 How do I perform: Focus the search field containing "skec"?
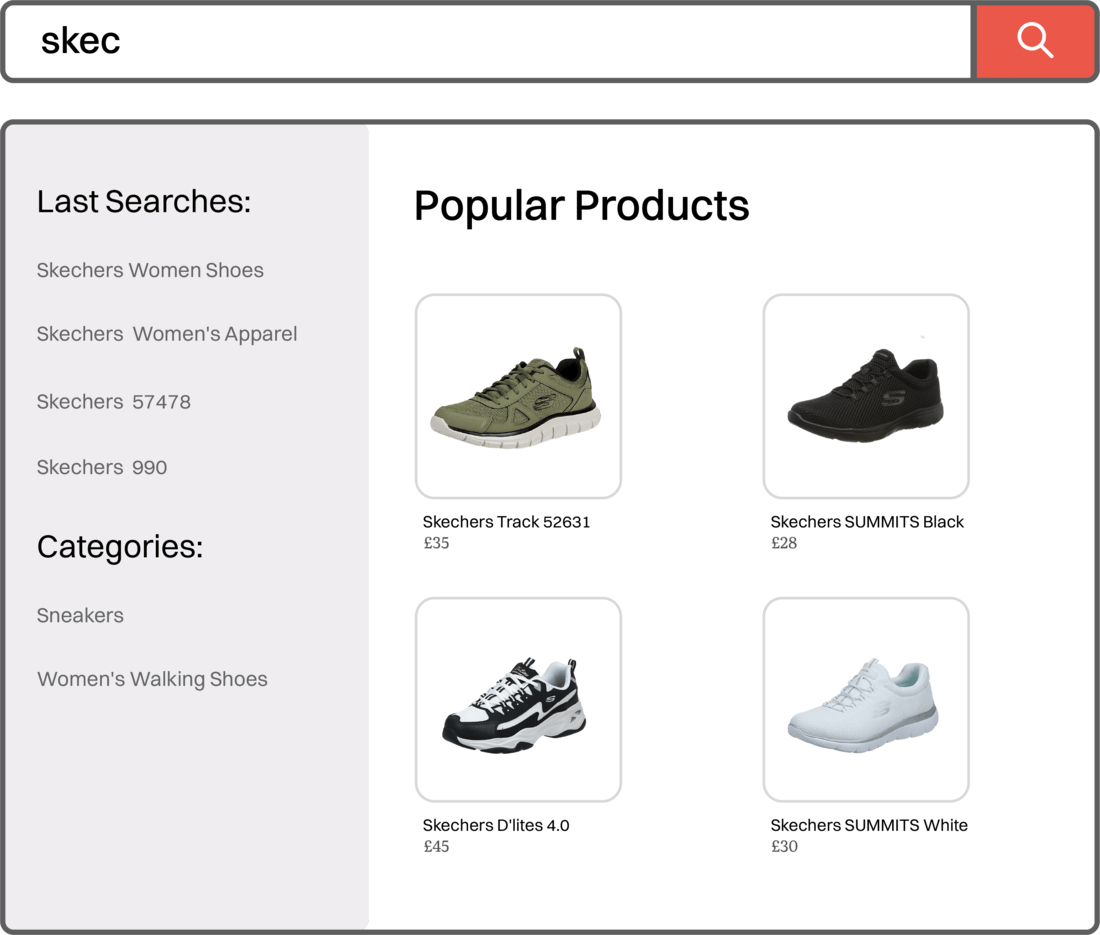click(489, 41)
